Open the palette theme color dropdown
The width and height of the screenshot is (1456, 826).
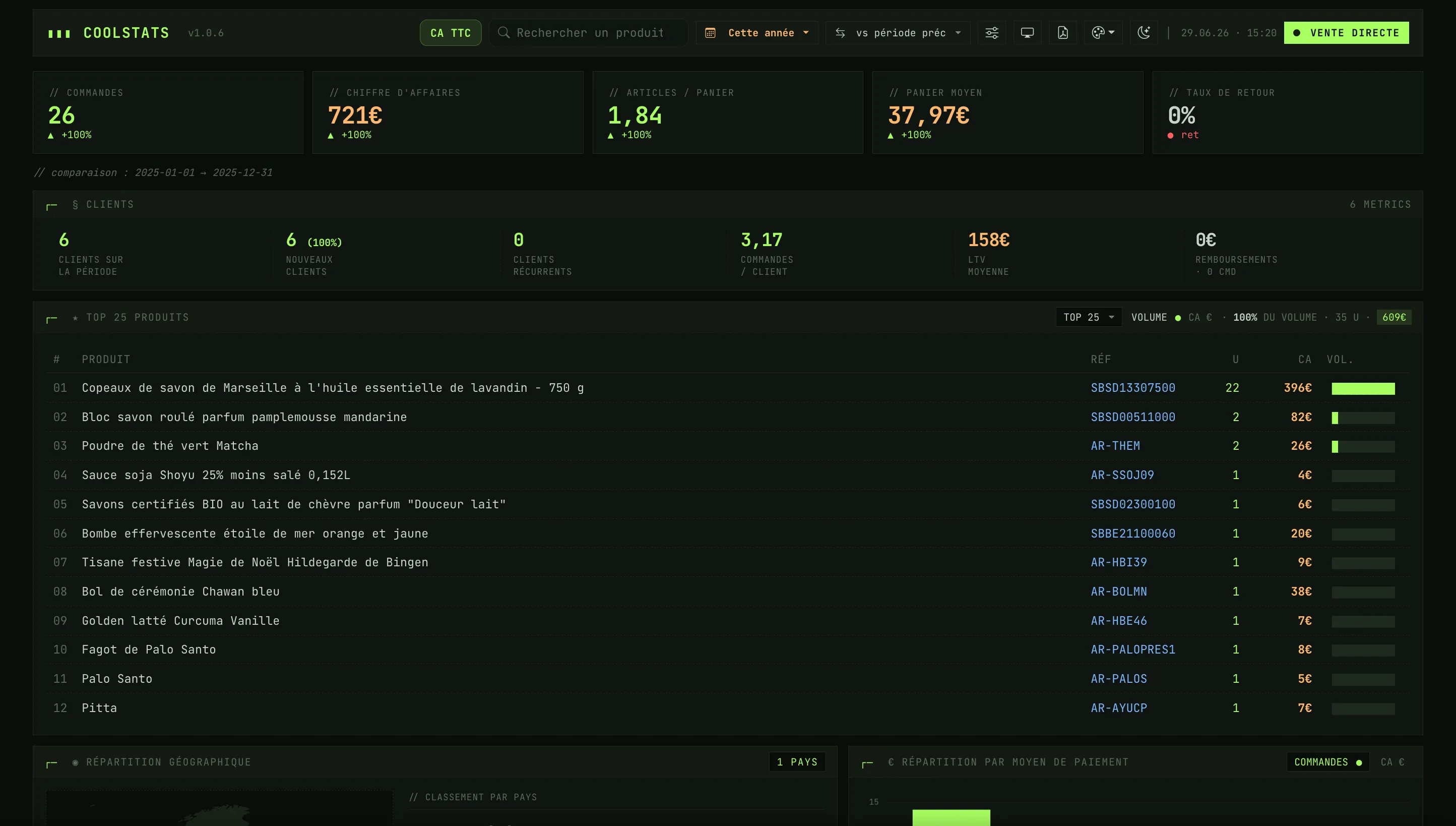click(x=1103, y=33)
